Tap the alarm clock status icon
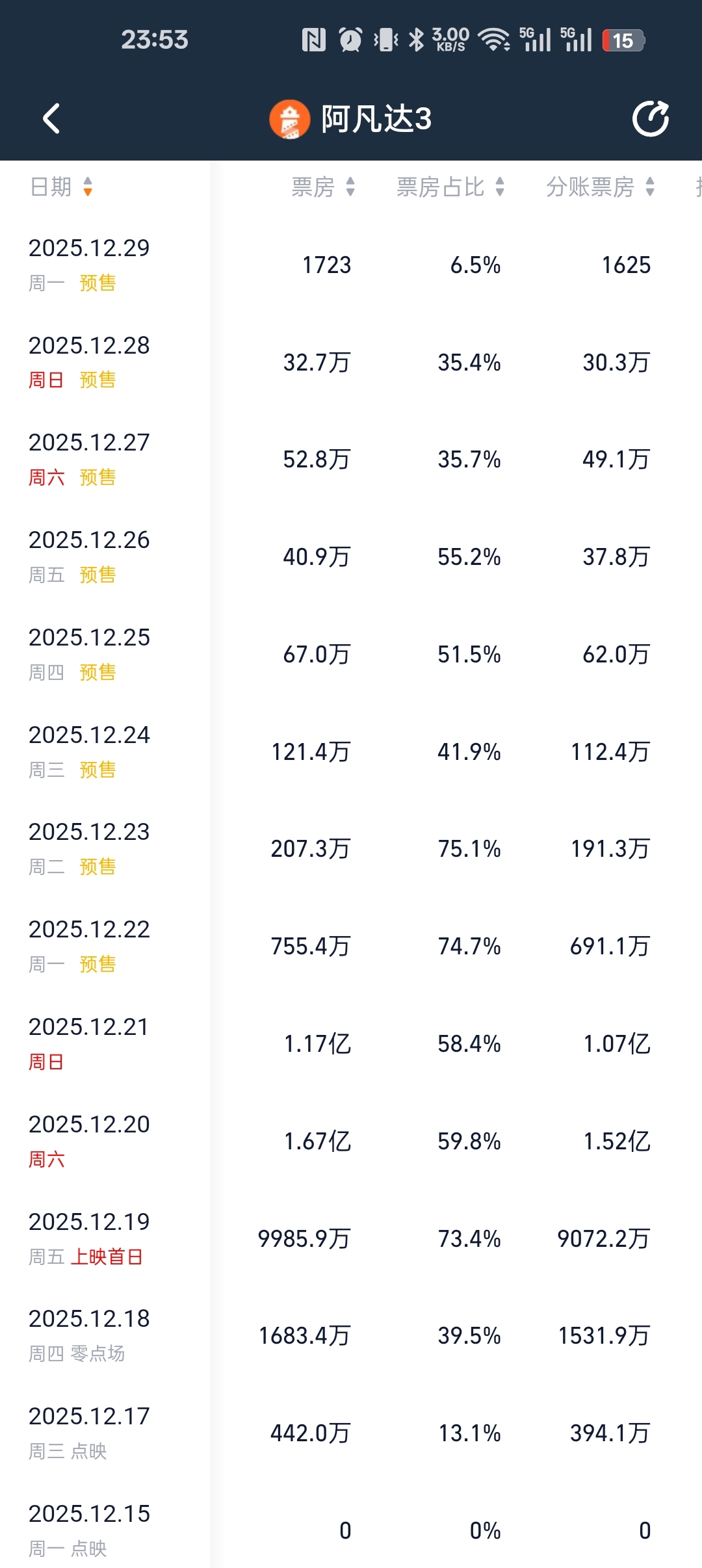The height and width of the screenshot is (1568, 702). 350,40
